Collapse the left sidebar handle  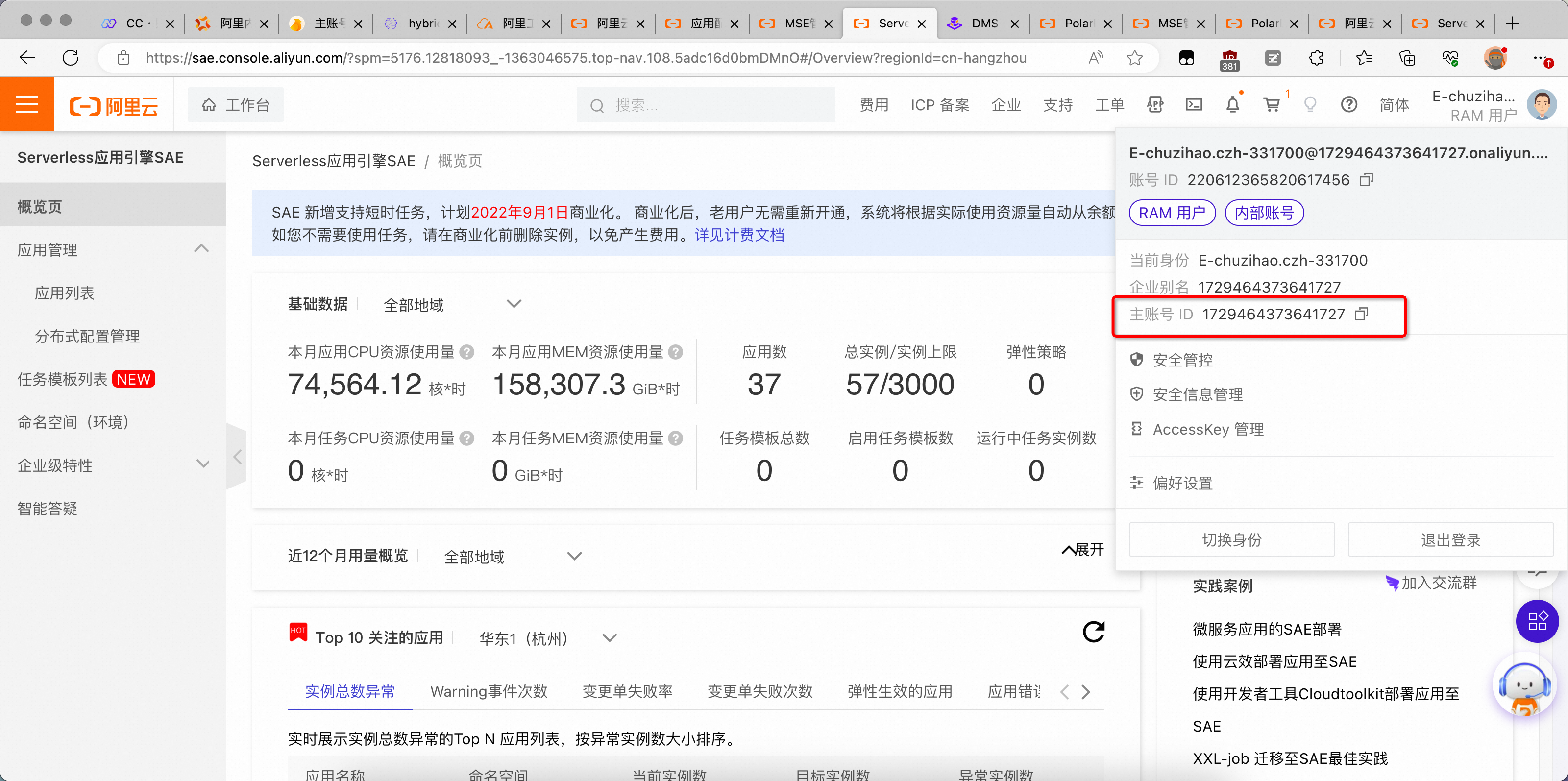(237, 457)
